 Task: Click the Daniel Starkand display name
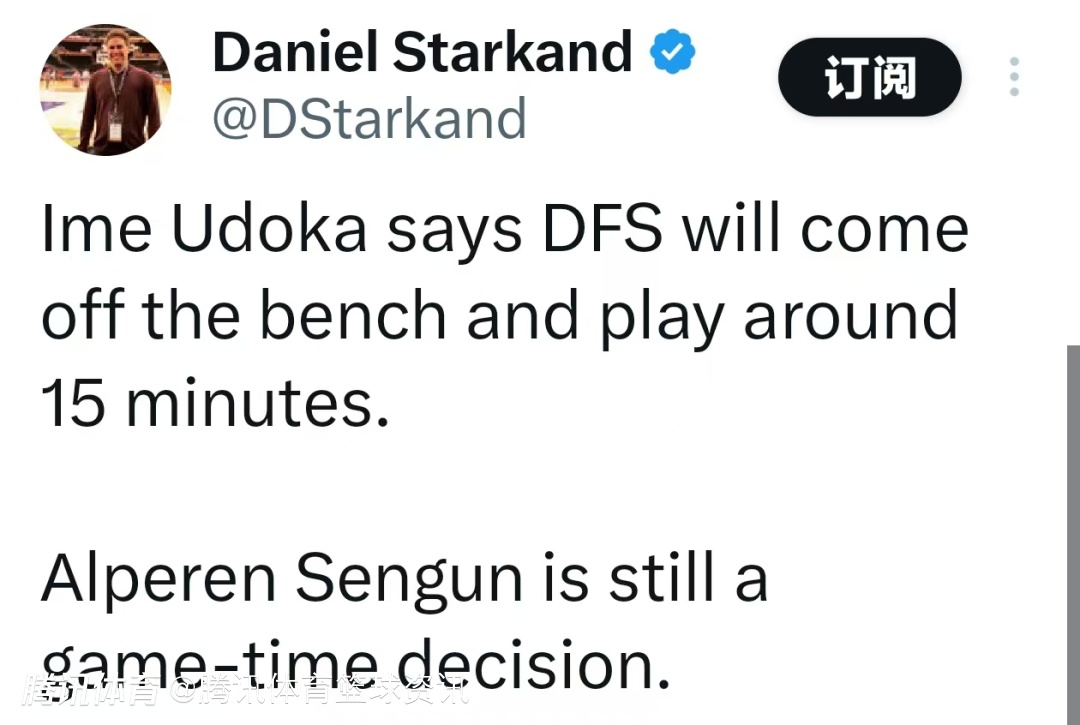tap(422, 52)
